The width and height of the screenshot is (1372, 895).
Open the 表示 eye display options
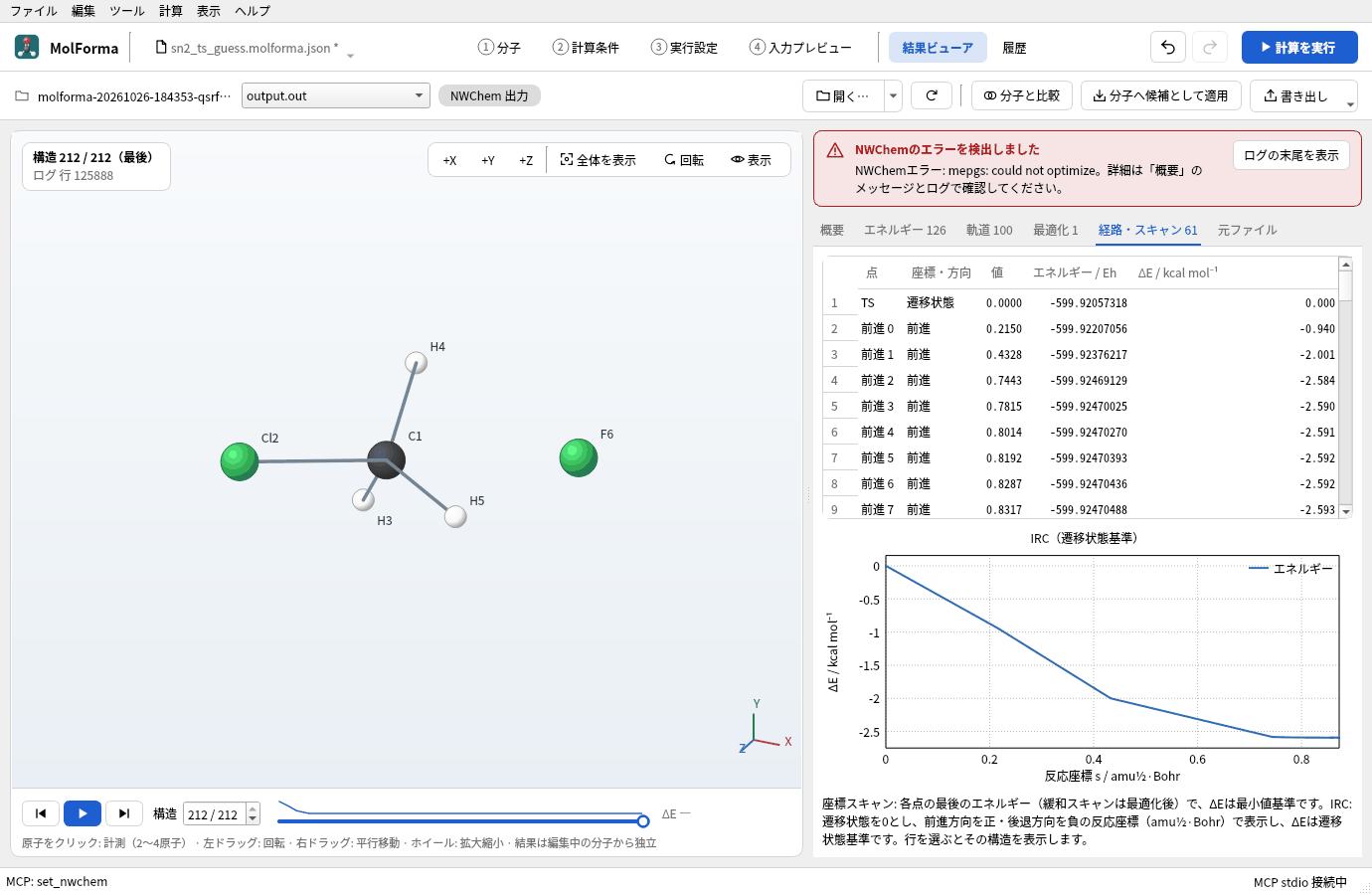tap(751, 160)
